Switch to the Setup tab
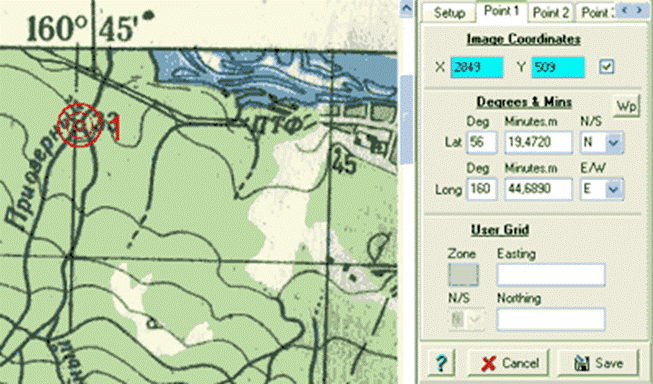Screen dimensions: 653x384 click(449, 12)
